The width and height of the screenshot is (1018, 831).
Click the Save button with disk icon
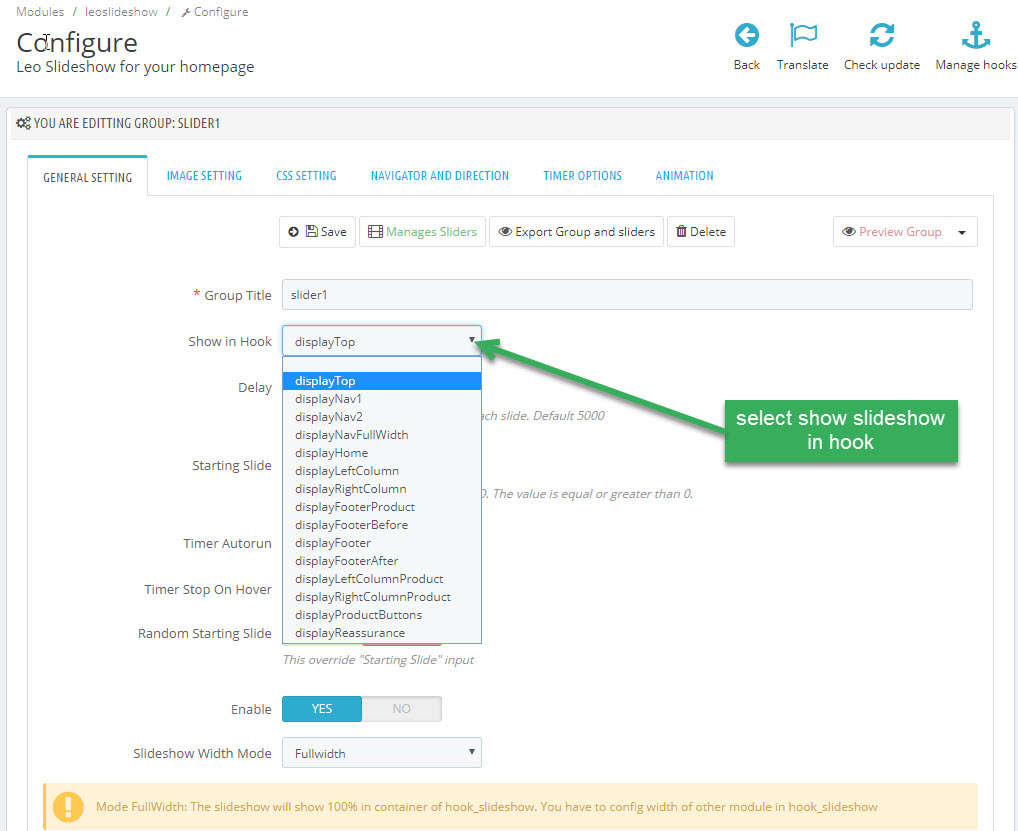tap(317, 232)
